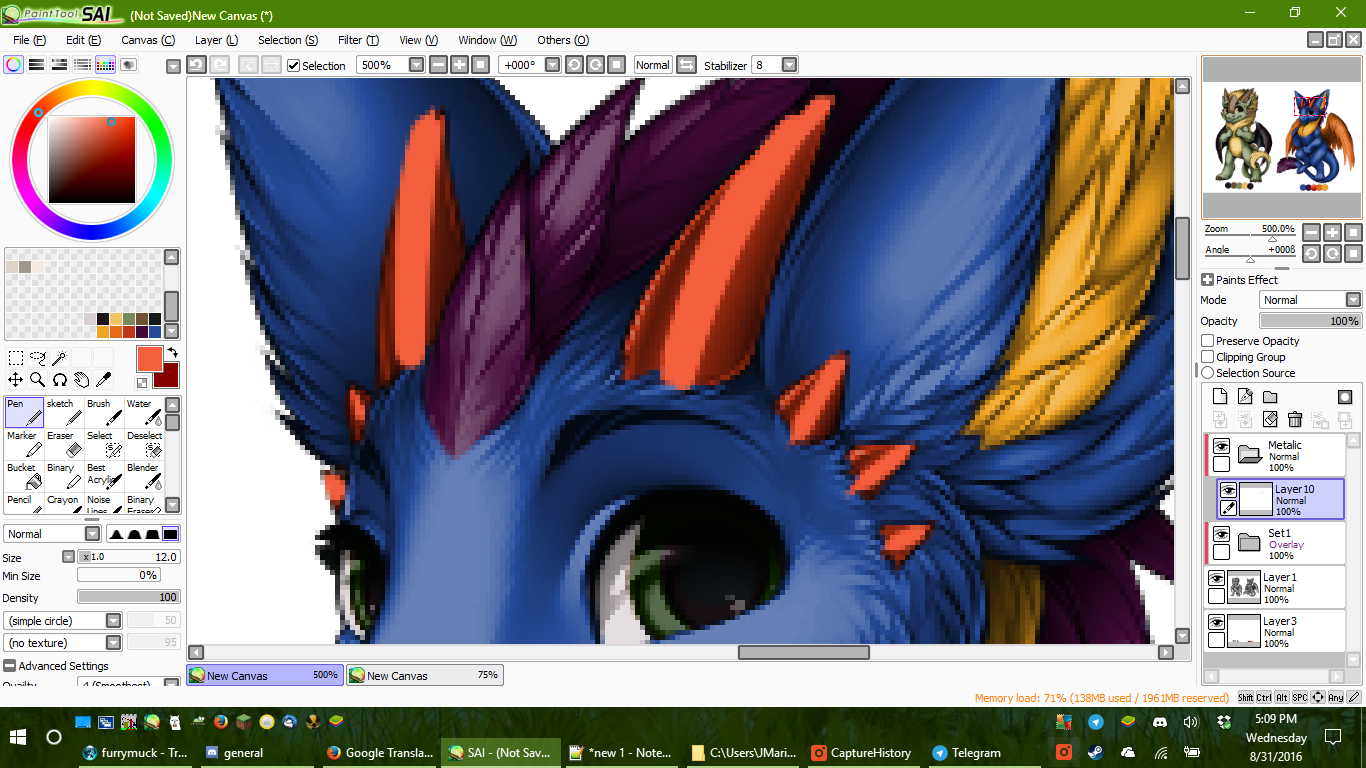Viewport: 1366px width, 768px height.
Task: Select the Blender brush tool
Action: [144, 475]
